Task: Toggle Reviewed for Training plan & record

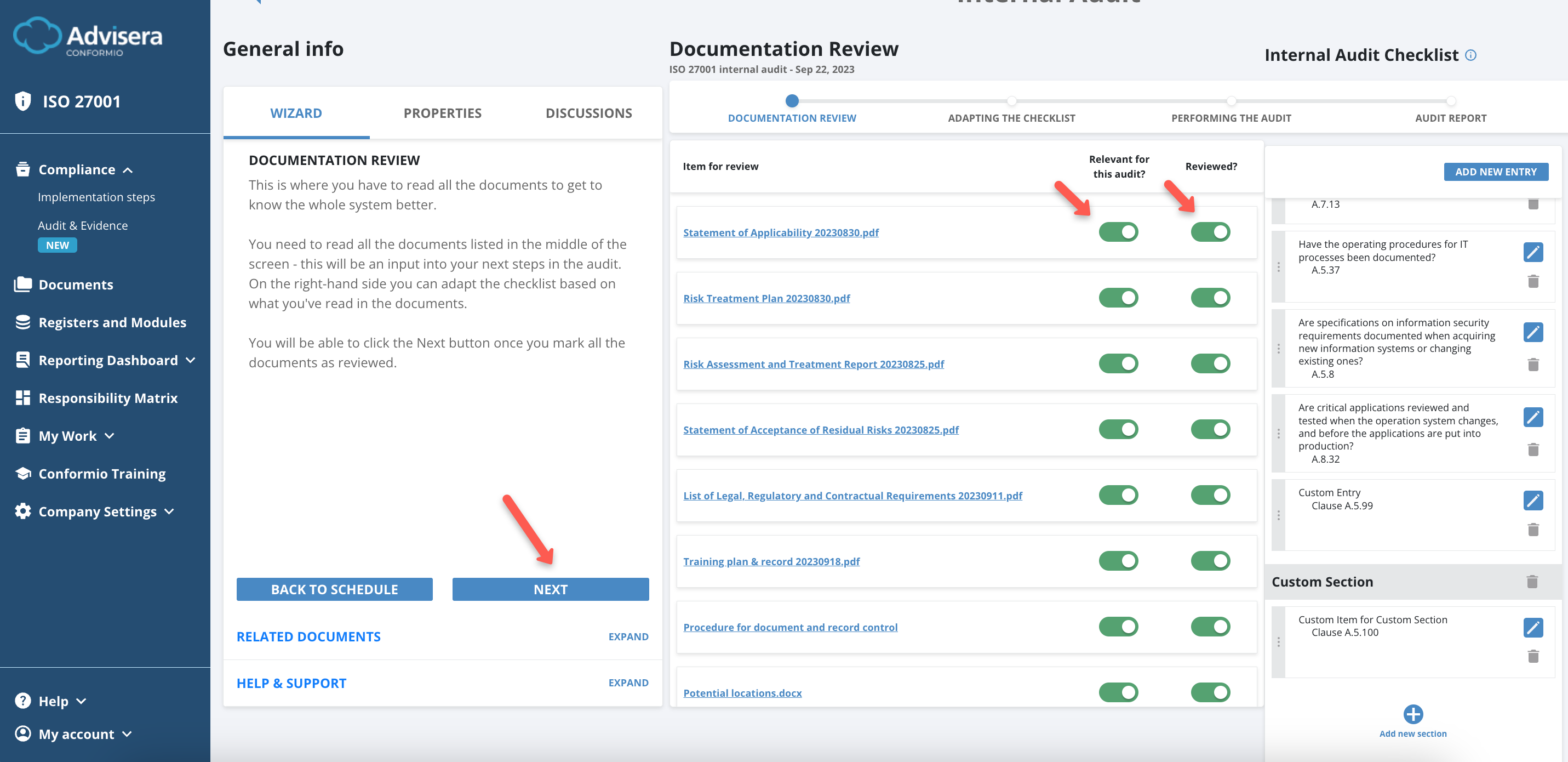Action: pos(1210,561)
